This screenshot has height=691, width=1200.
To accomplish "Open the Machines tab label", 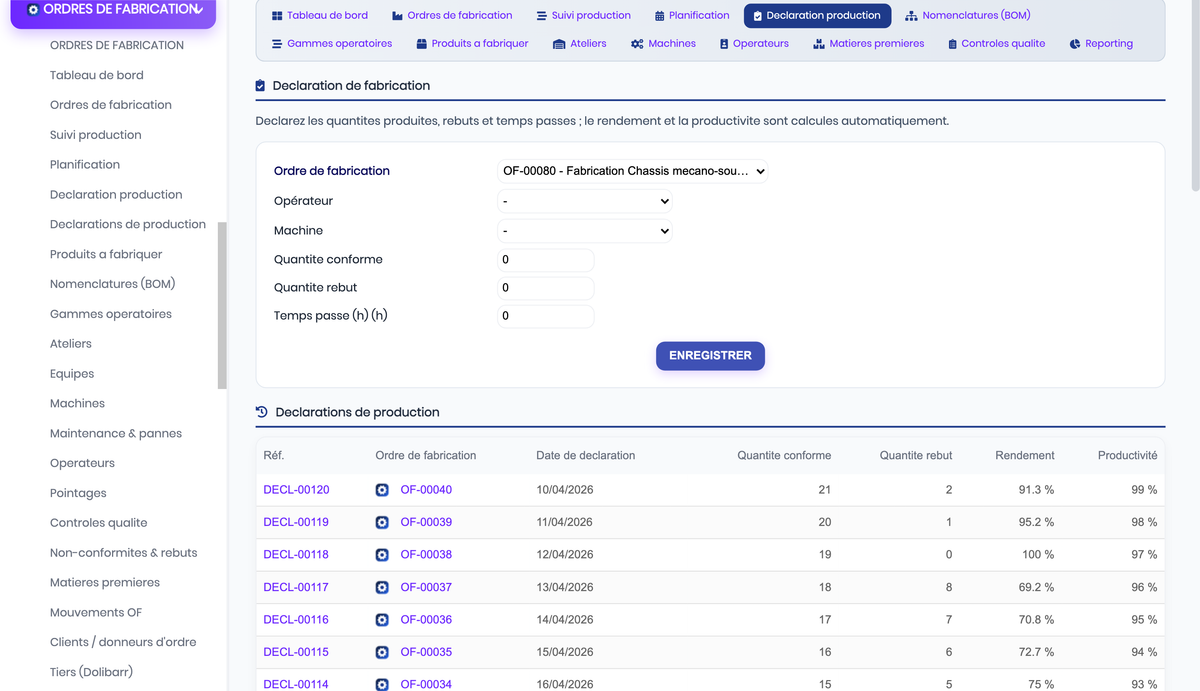I will (x=672, y=44).
